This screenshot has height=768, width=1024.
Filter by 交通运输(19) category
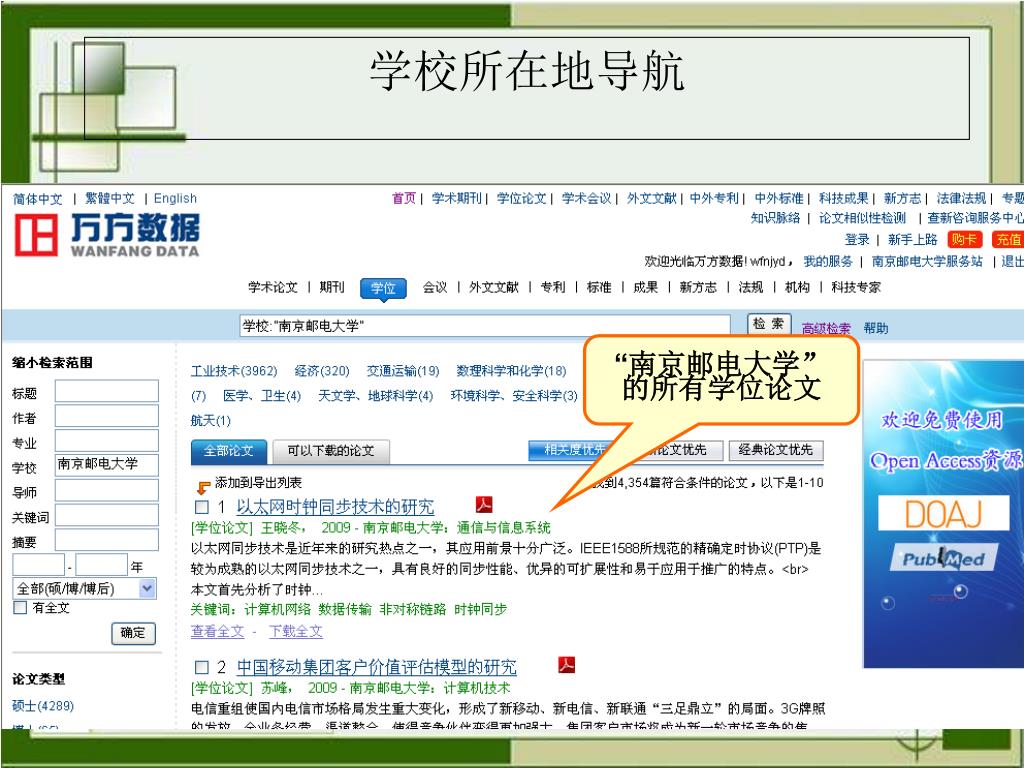pyautogui.click(x=403, y=371)
